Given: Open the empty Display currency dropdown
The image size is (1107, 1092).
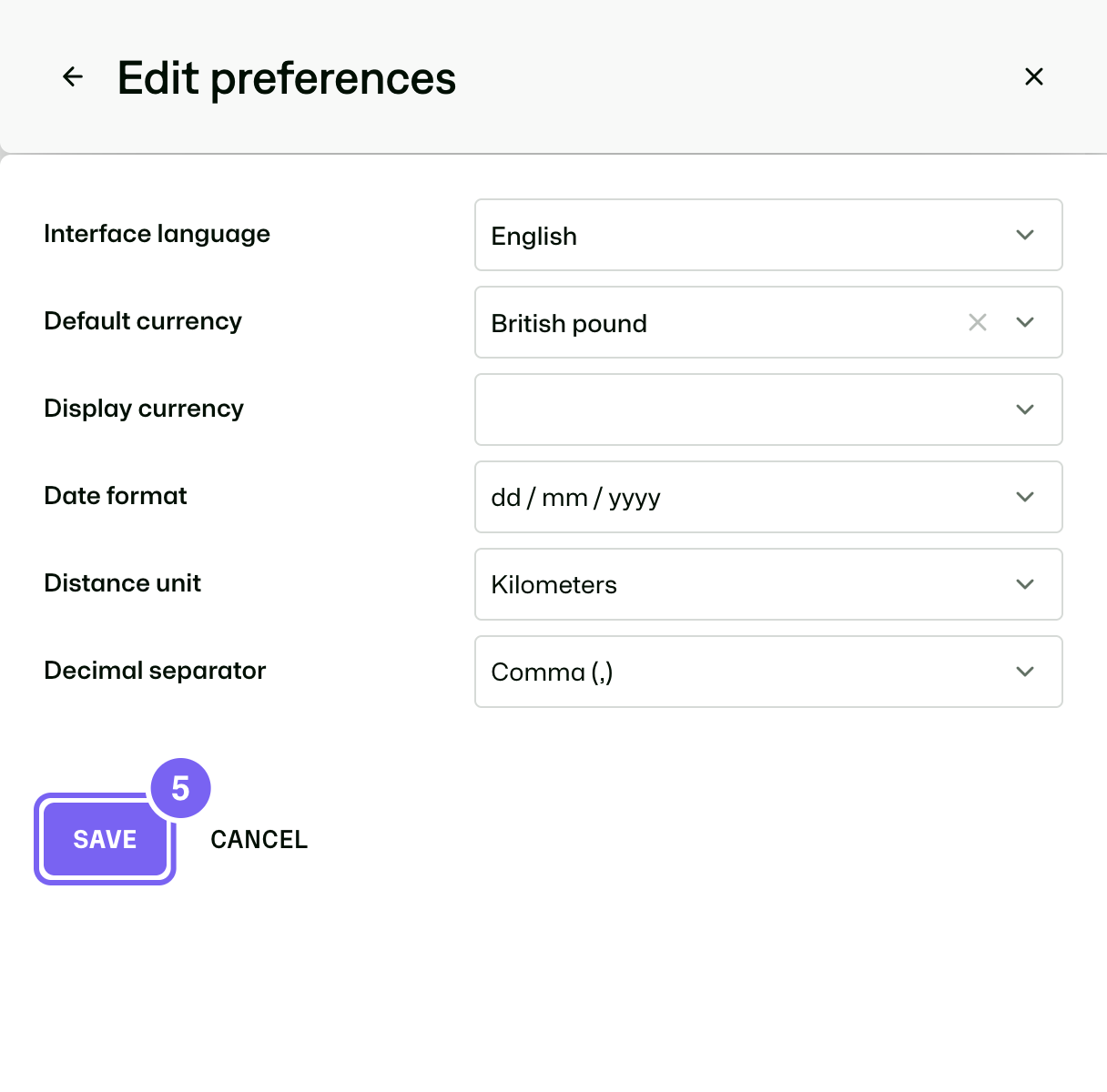Looking at the screenshot, I should pos(768,409).
